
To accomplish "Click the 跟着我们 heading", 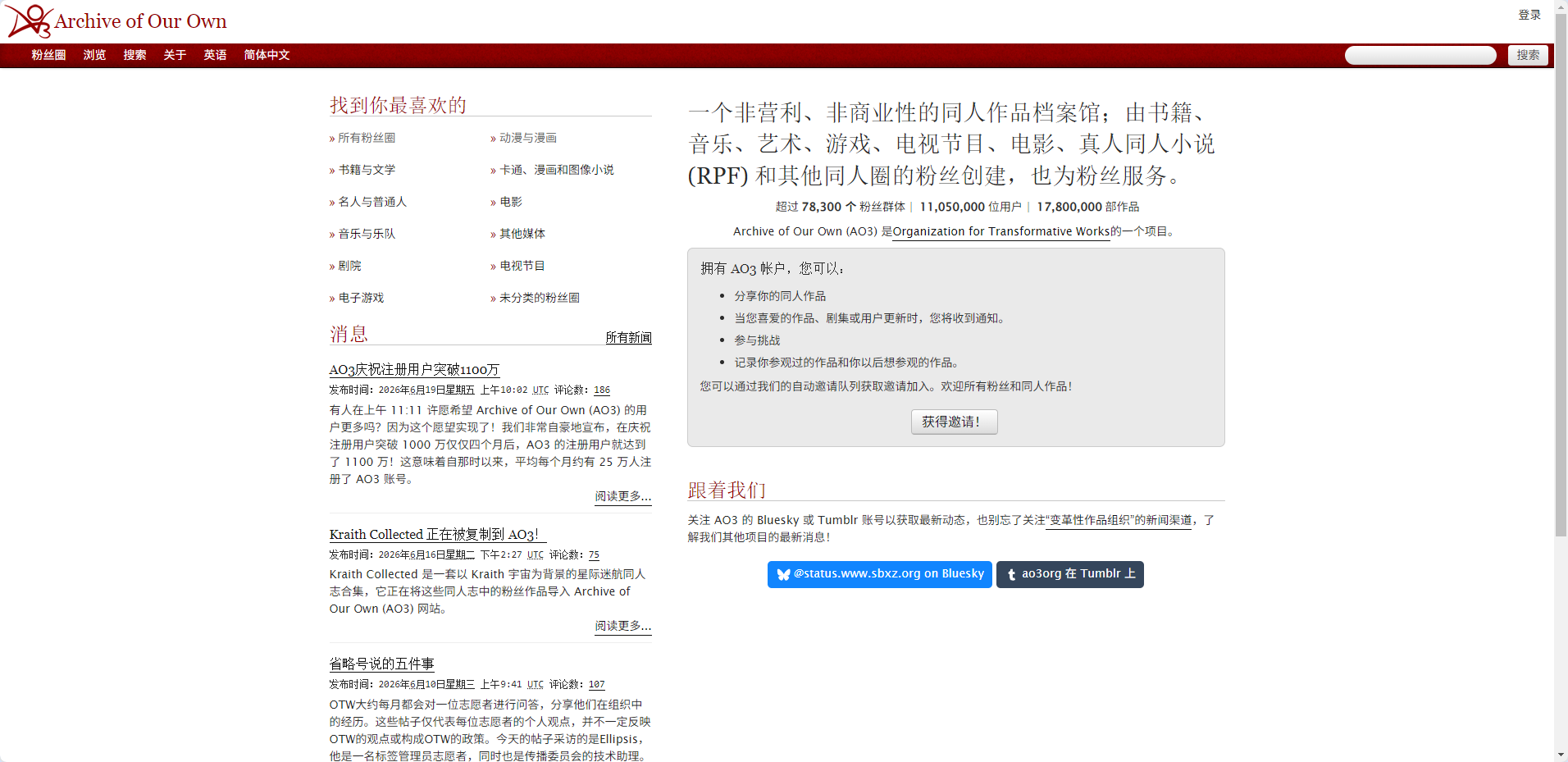I will click(727, 490).
